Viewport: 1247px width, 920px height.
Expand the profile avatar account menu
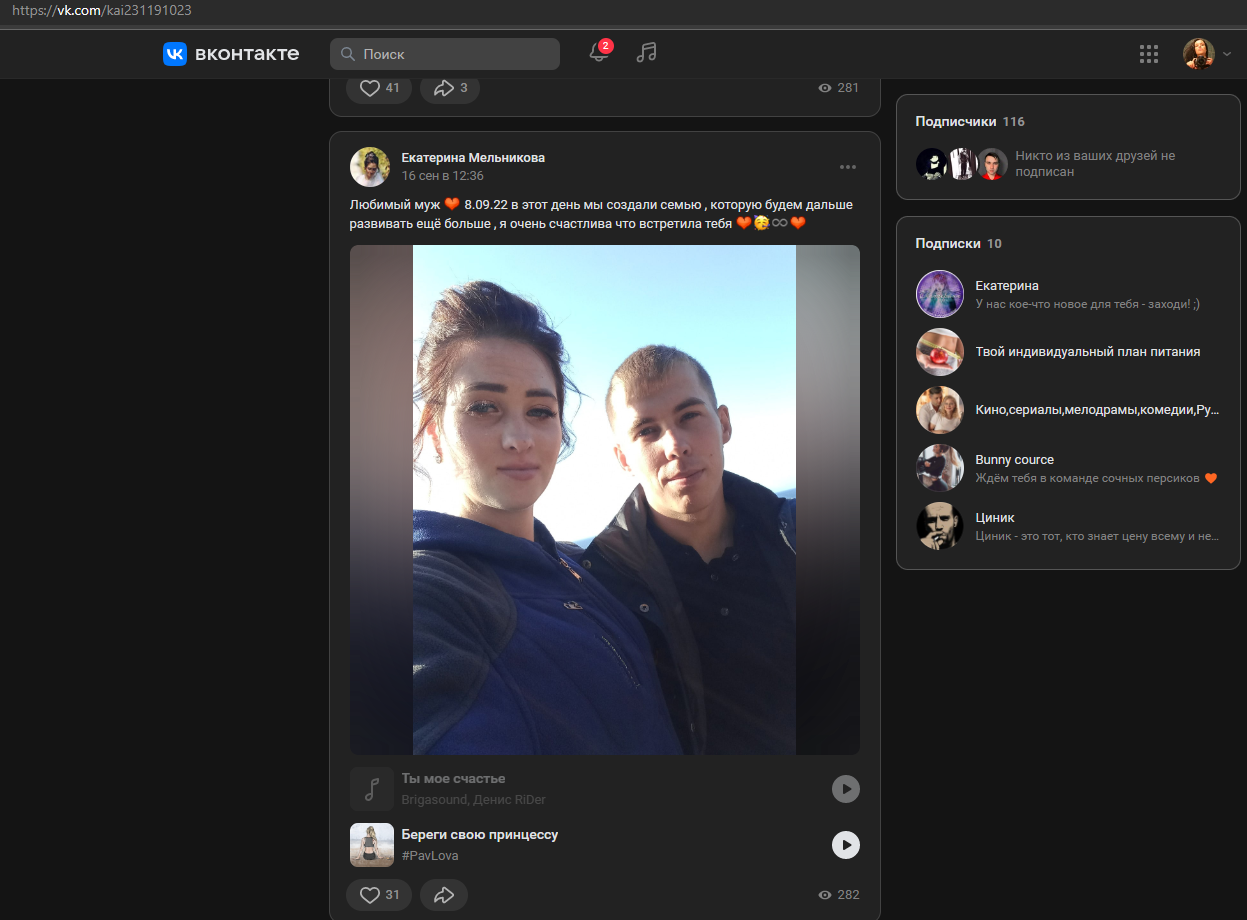pos(1208,54)
